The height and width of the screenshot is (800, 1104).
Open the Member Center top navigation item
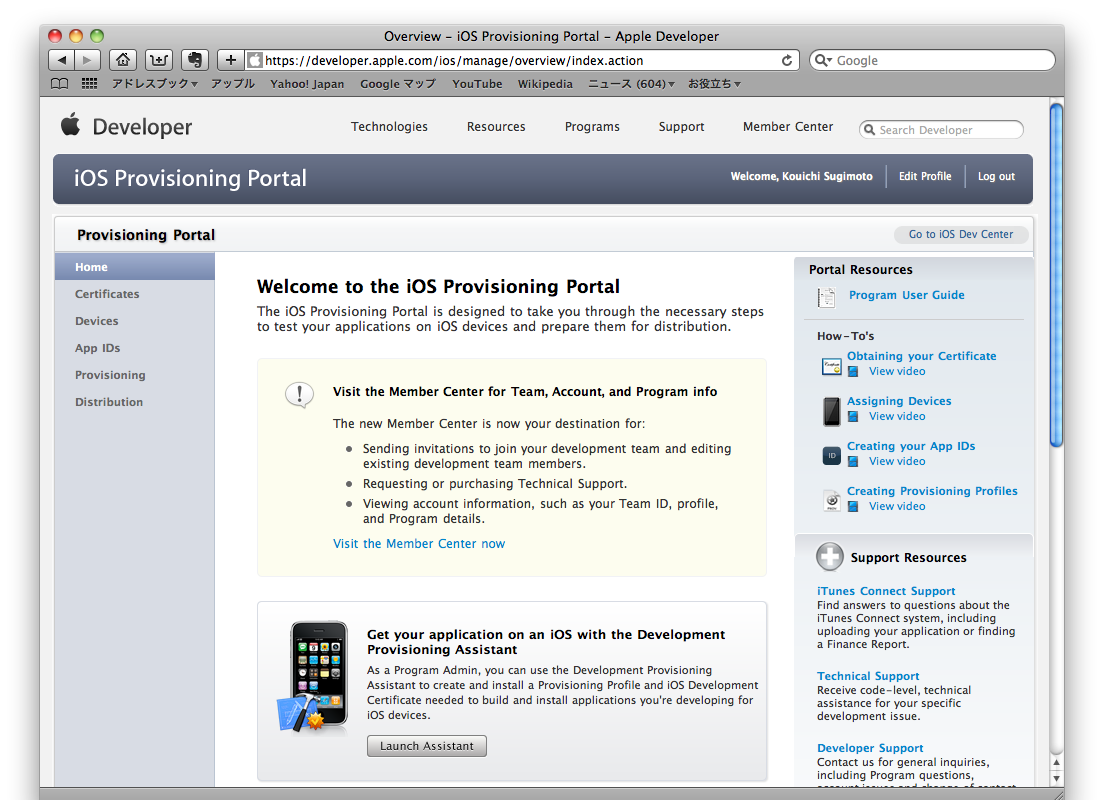click(x=787, y=127)
